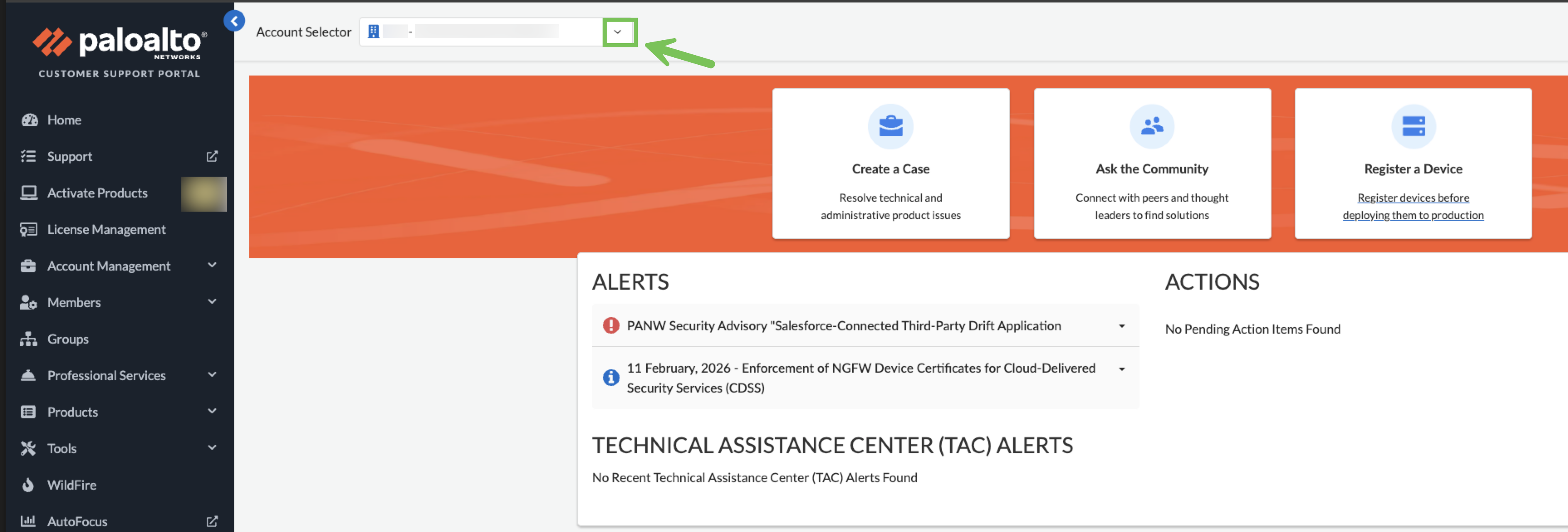Open License Management page
The image size is (1568, 532).
pos(106,229)
